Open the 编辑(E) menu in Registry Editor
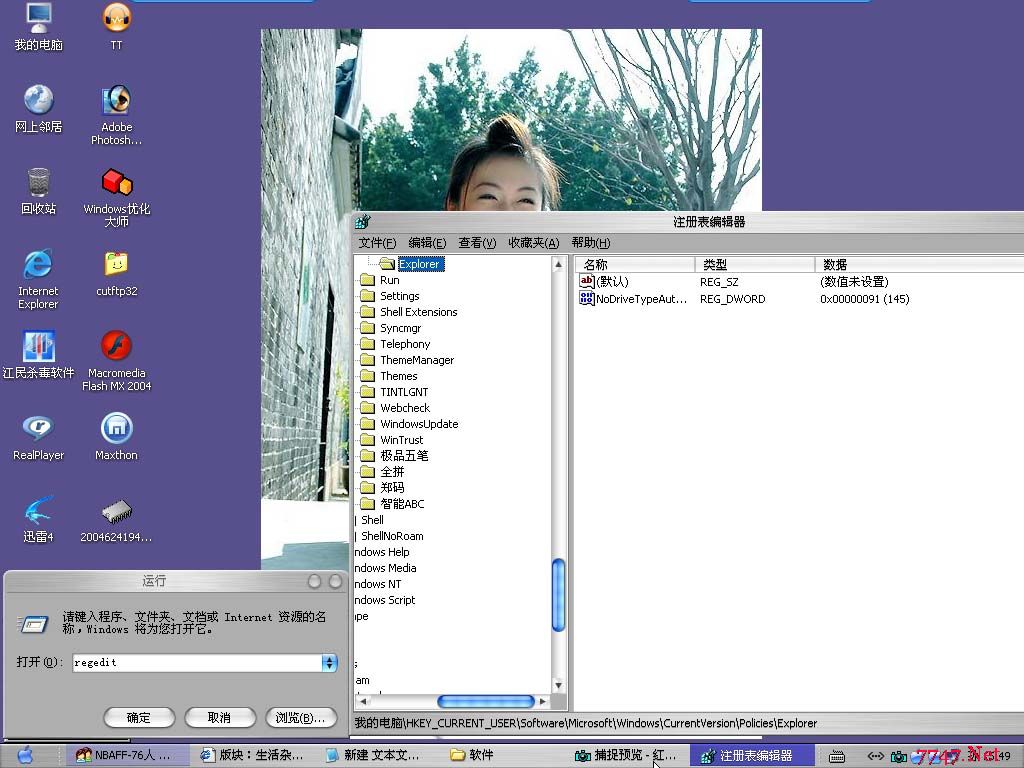The image size is (1024, 768). pos(427,243)
